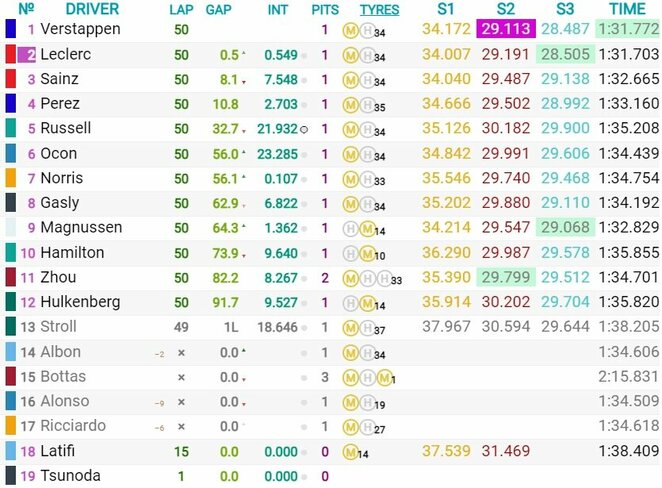Select the S2 sector column header
Viewport: 662px width, 488px height.
[506, 9]
